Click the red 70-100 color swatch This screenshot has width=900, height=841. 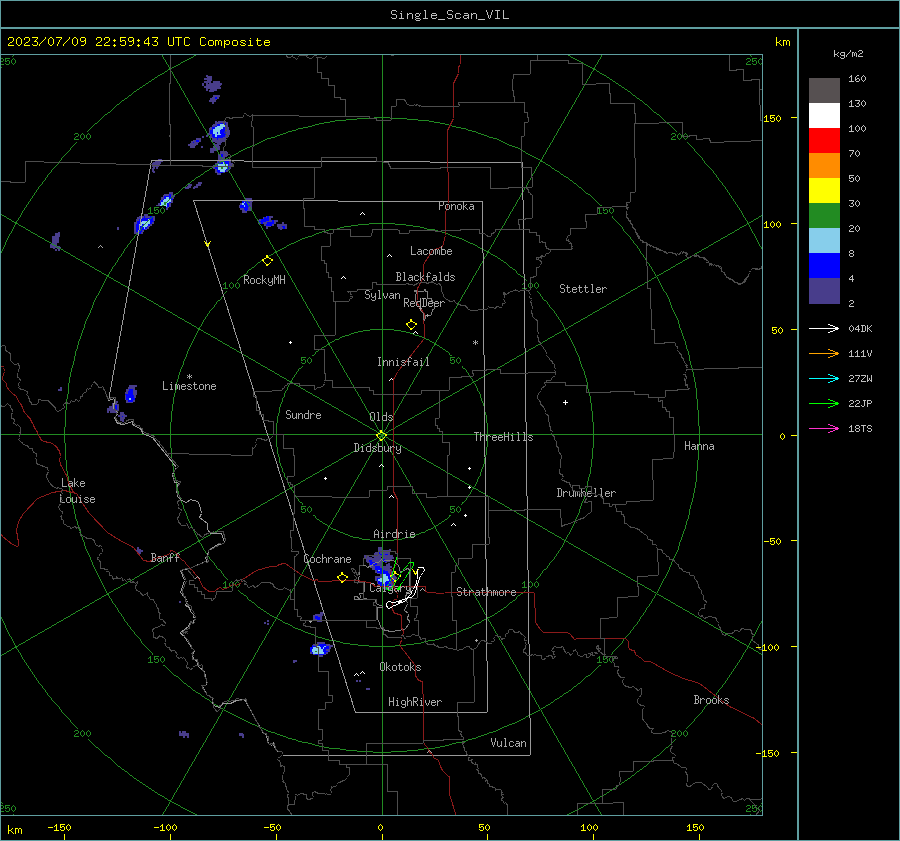(824, 141)
